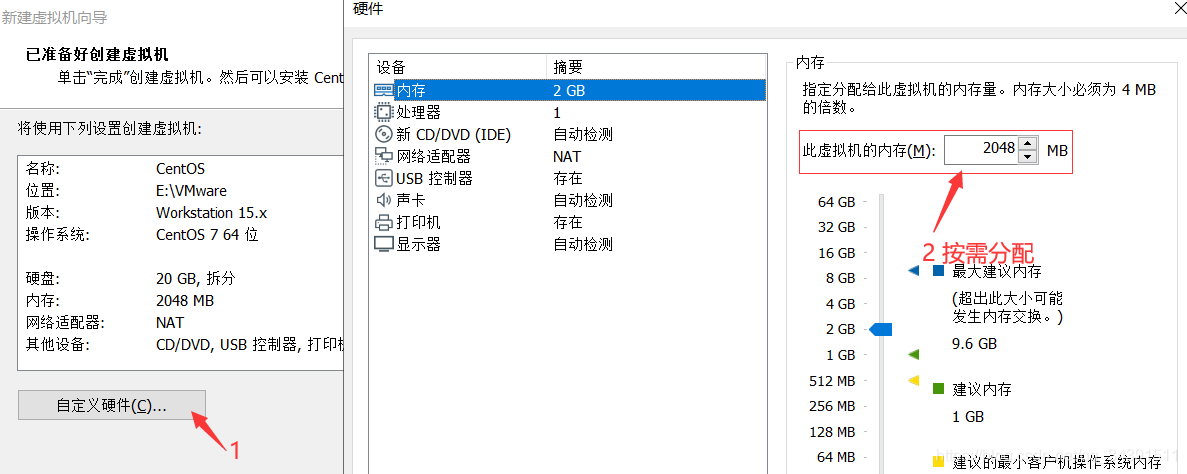
Task: Click the blue memory slider thumb at 2 GB
Action: [x=881, y=329]
